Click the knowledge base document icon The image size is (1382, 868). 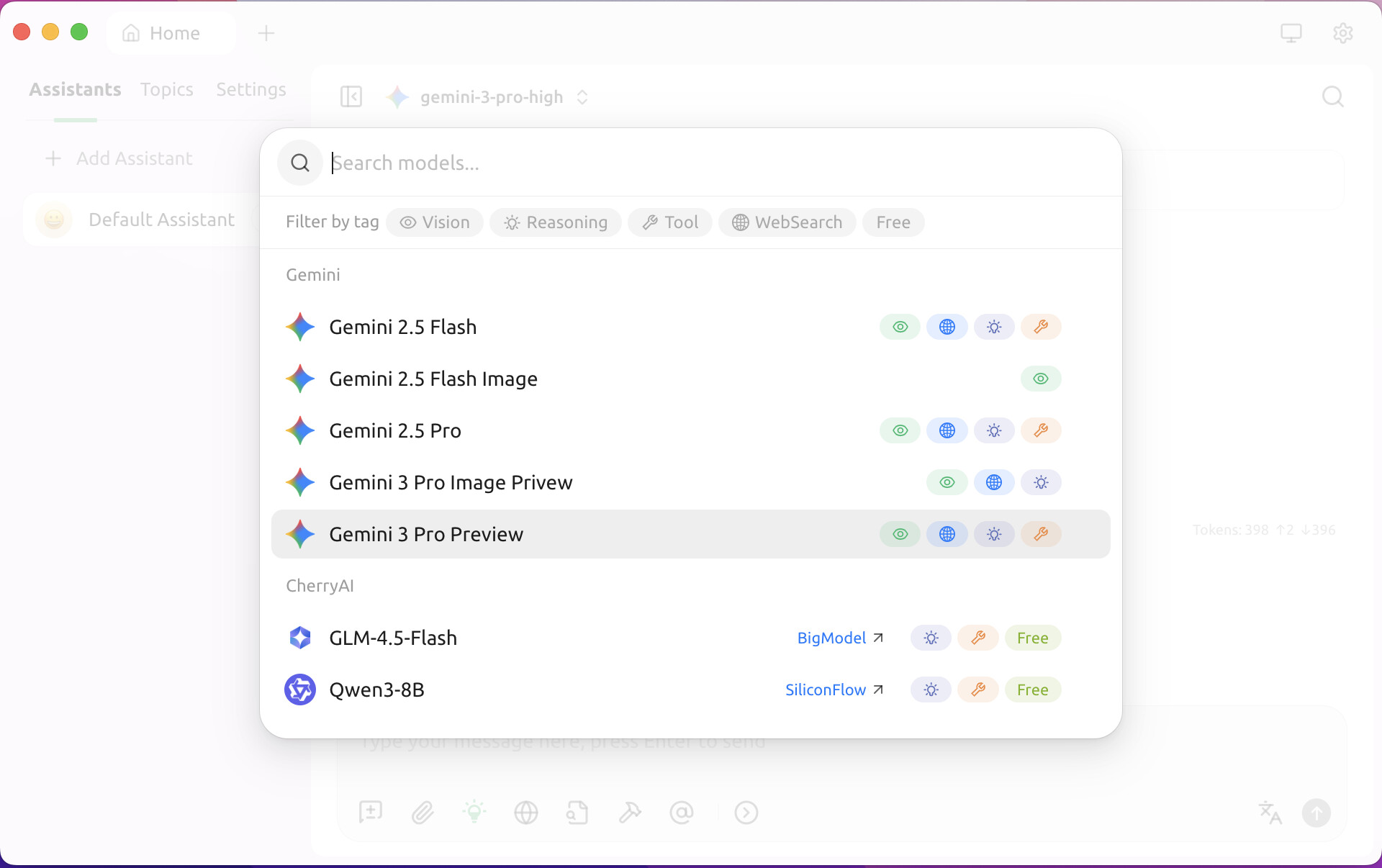[x=577, y=813]
